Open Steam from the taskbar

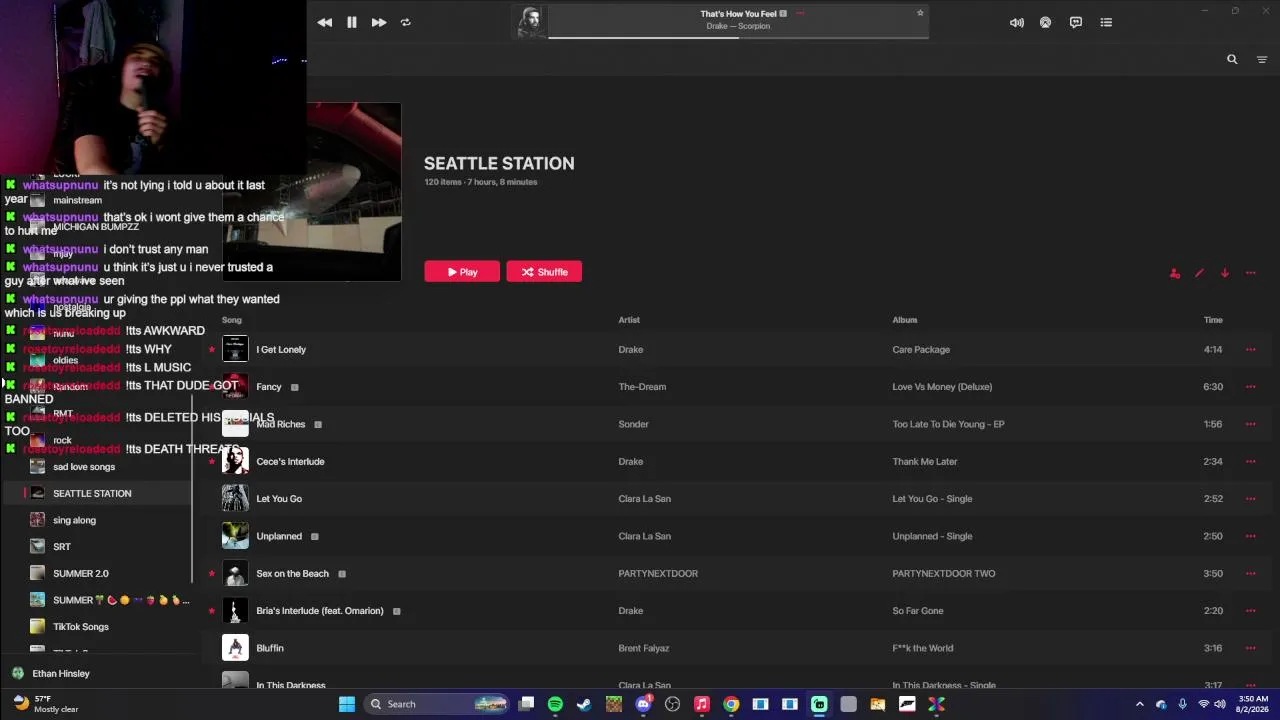click(584, 704)
